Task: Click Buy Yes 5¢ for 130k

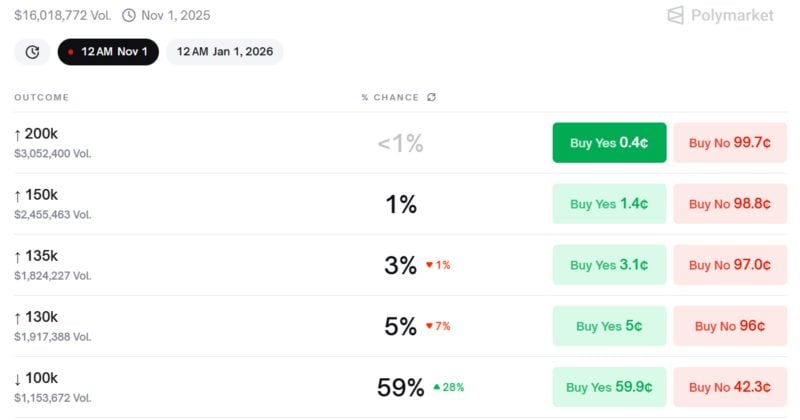Action: pyautogui.click(x=609, y=326)
